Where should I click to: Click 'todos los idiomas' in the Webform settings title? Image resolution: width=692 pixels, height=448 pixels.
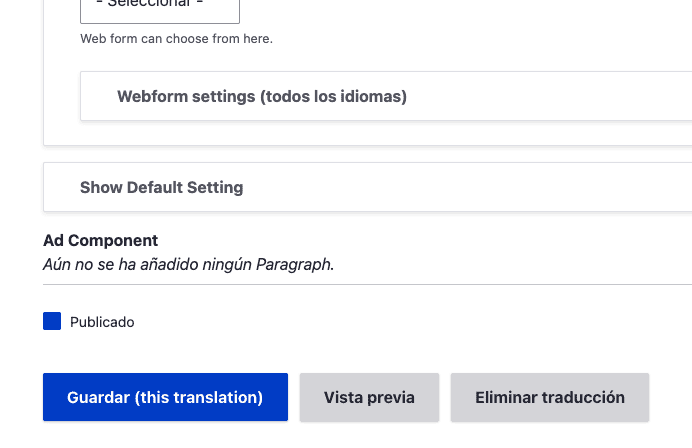(x=332, y=97)
